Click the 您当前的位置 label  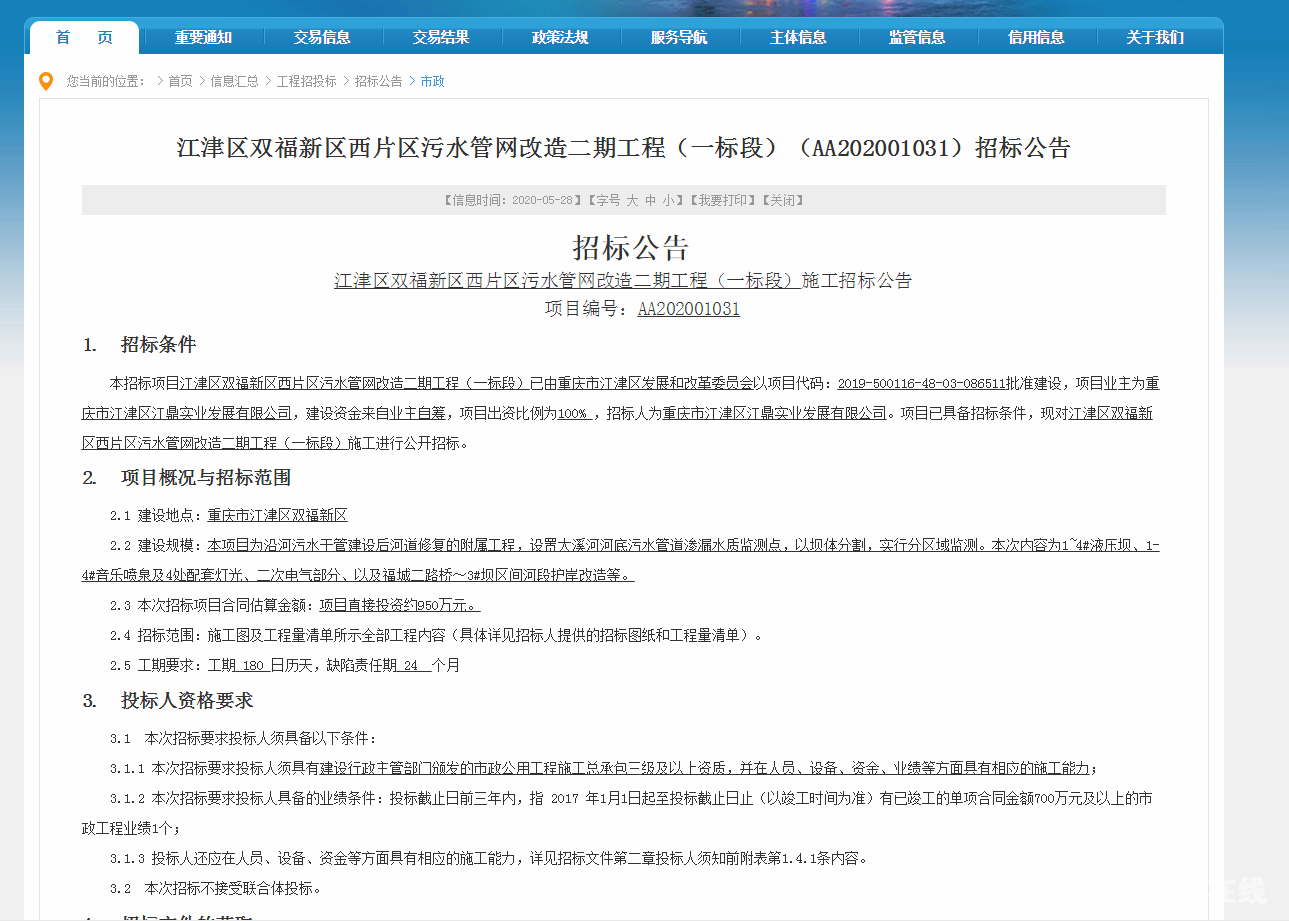106,81
